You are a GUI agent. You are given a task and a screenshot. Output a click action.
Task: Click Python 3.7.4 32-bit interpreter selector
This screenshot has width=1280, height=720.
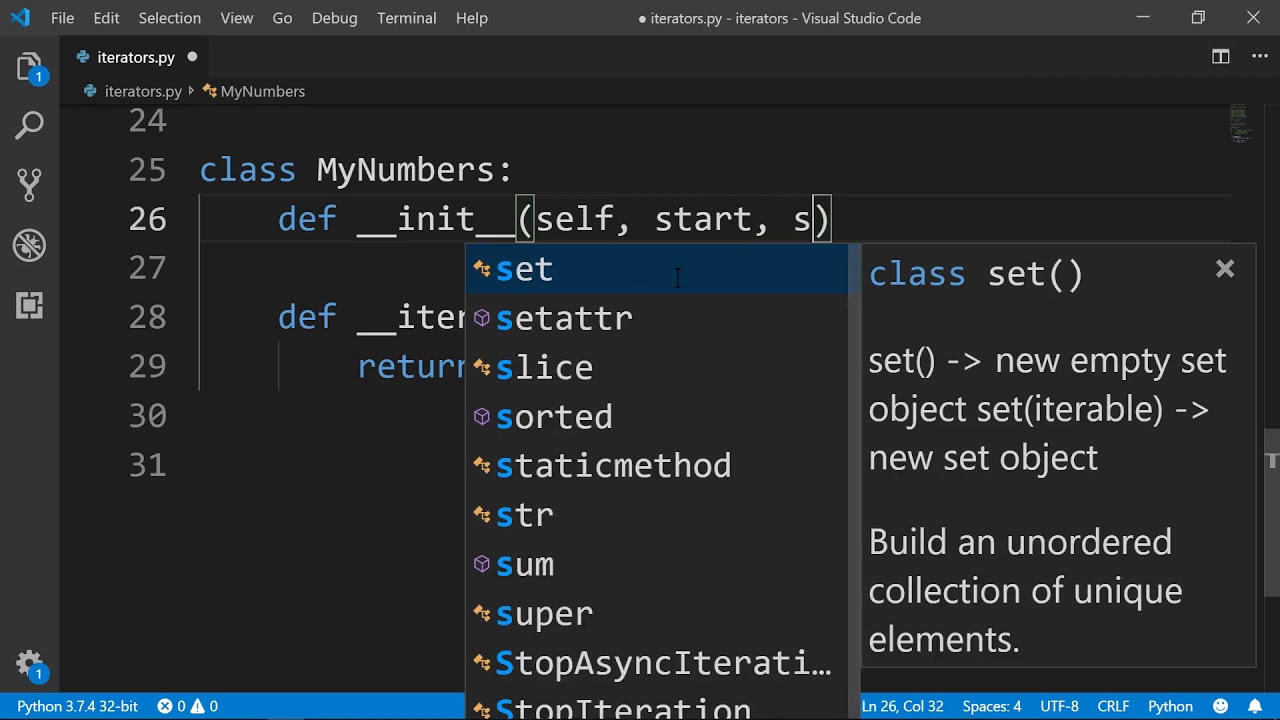tap(77, 706)
